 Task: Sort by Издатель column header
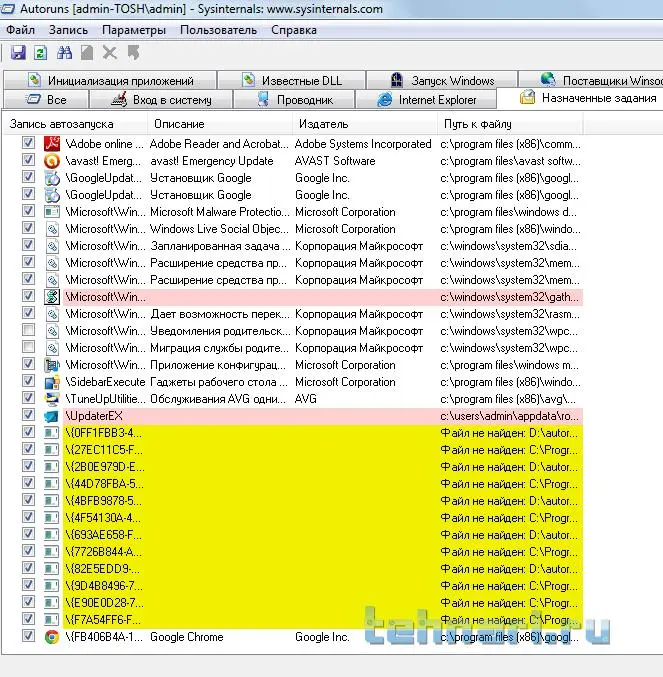(365, 124)
